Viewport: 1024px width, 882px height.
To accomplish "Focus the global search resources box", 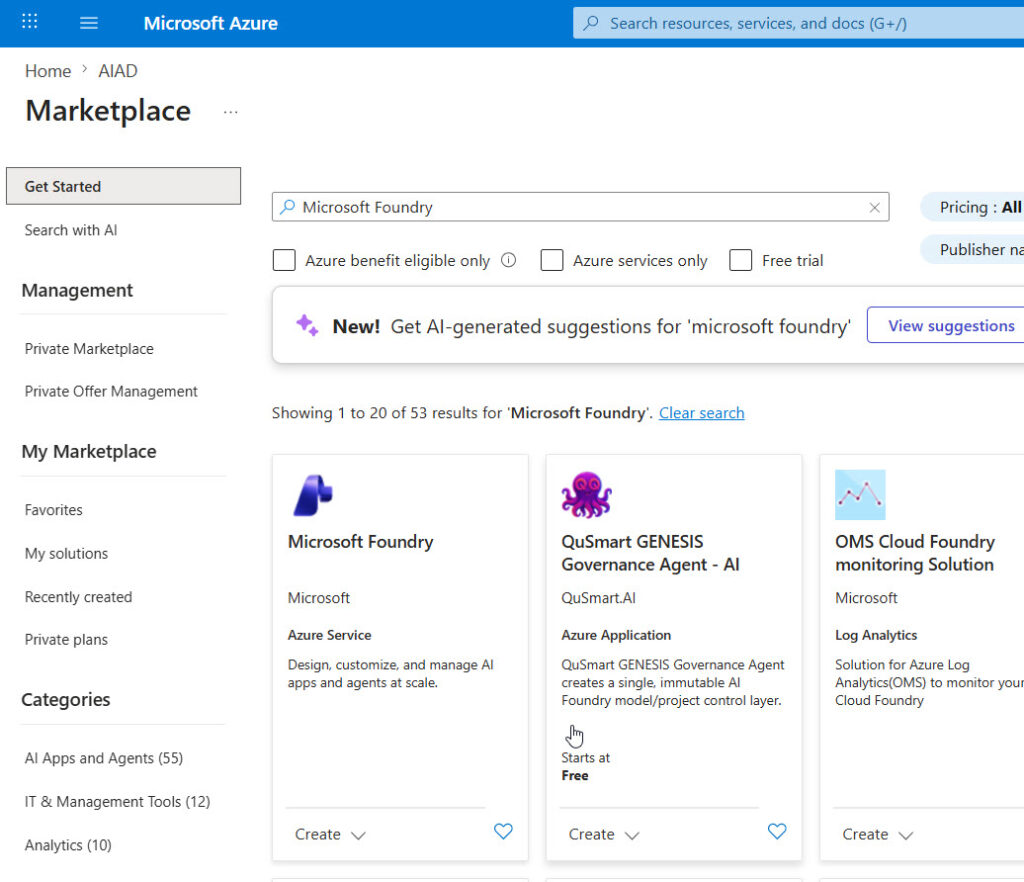I will pos(798,24).
